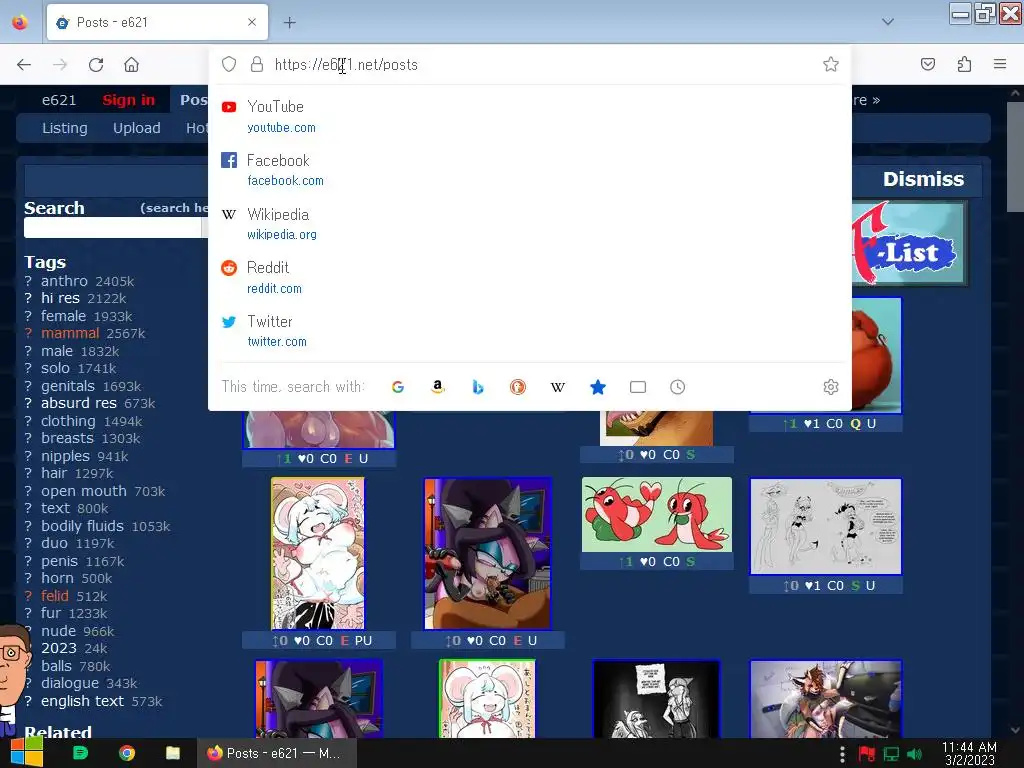The image size is (1024, 768).
Task: Expand the list all tabs chevron
Action: (x=888, y=22)
